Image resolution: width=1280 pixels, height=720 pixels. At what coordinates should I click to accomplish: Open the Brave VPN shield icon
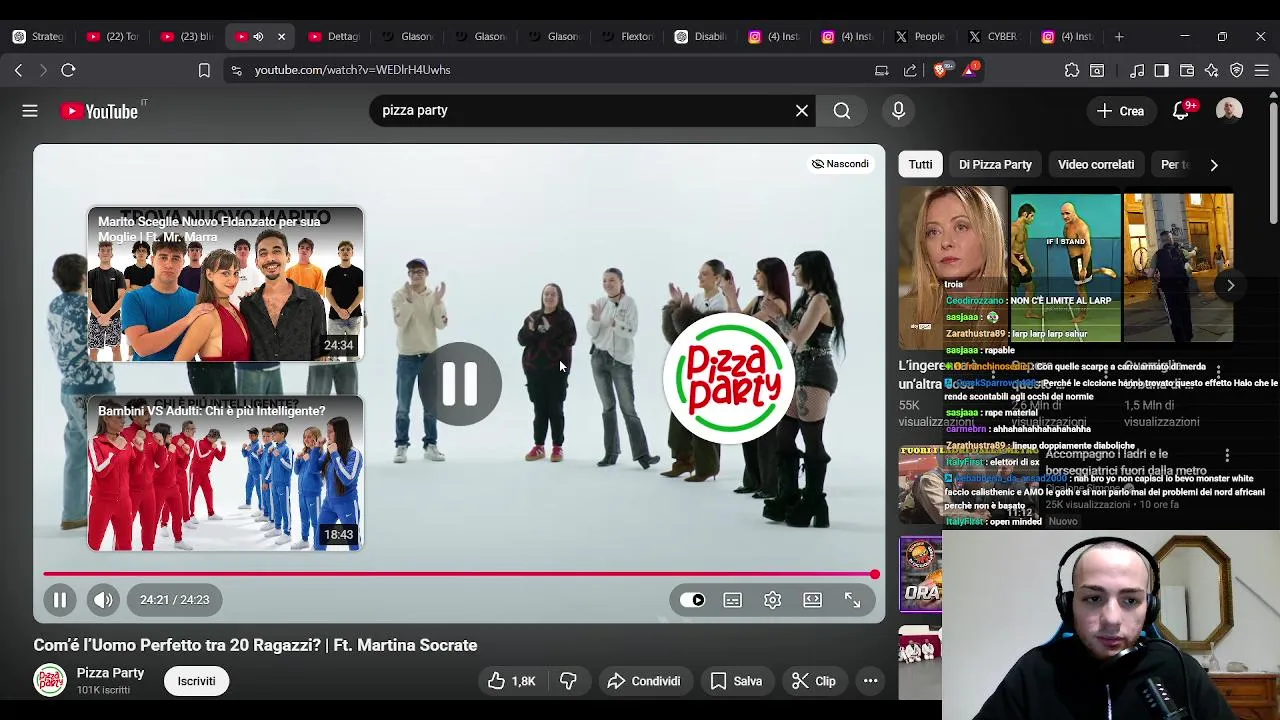tap(1237, 70)
